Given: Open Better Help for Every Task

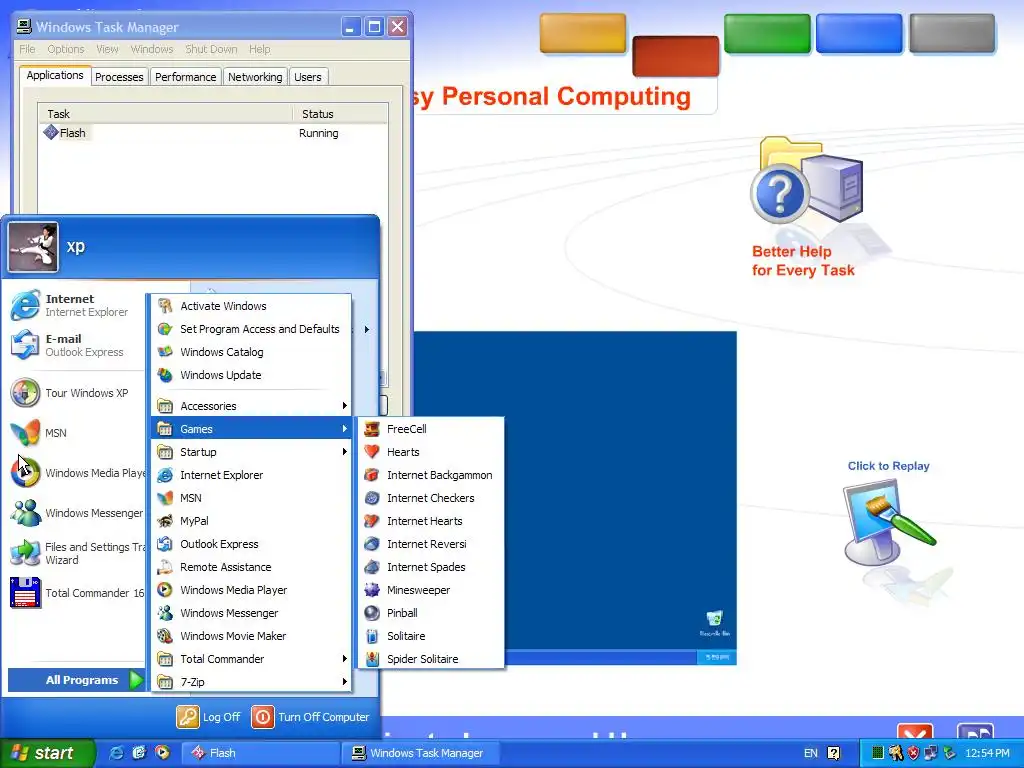Looking at the screenshot, I should click(x=803, y=261).
